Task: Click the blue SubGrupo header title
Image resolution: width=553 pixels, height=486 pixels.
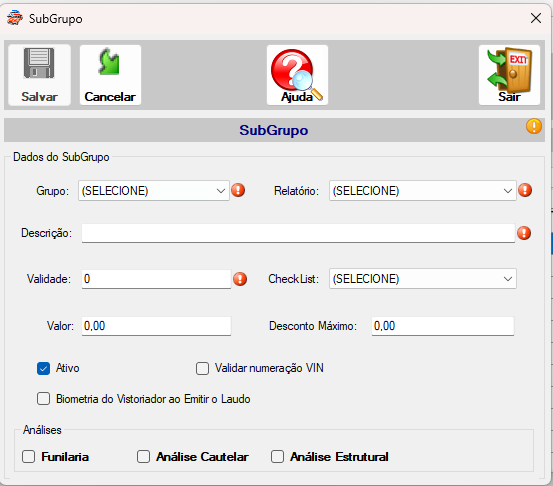Action: [x=274, y=130]
